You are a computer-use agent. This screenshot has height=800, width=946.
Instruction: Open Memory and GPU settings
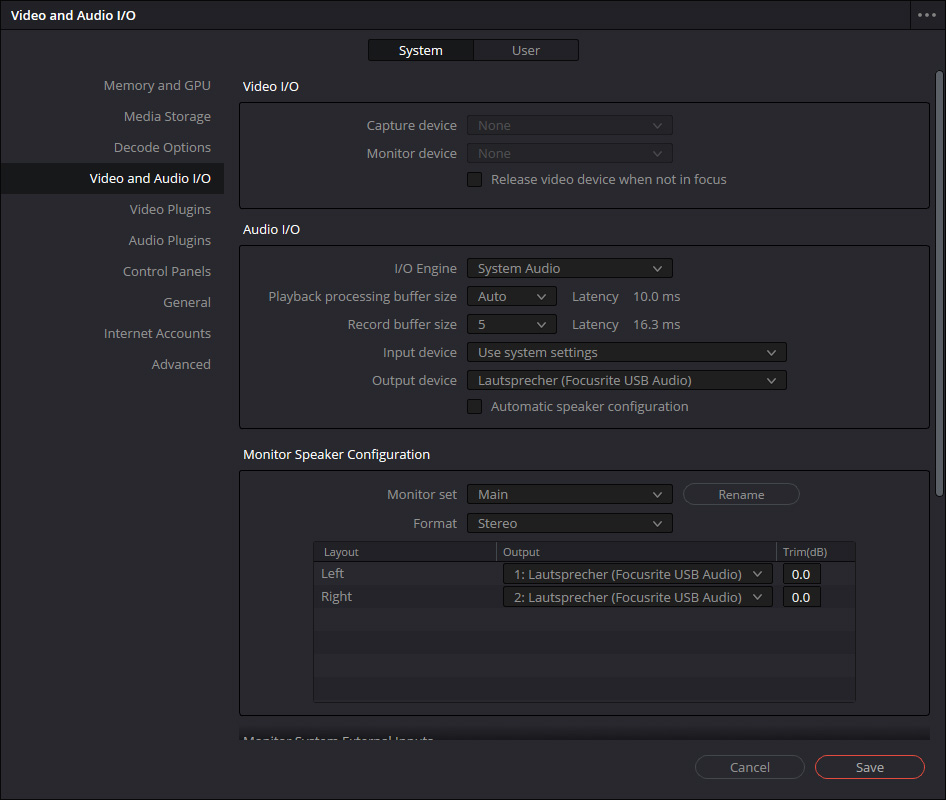tap(157, 86)
